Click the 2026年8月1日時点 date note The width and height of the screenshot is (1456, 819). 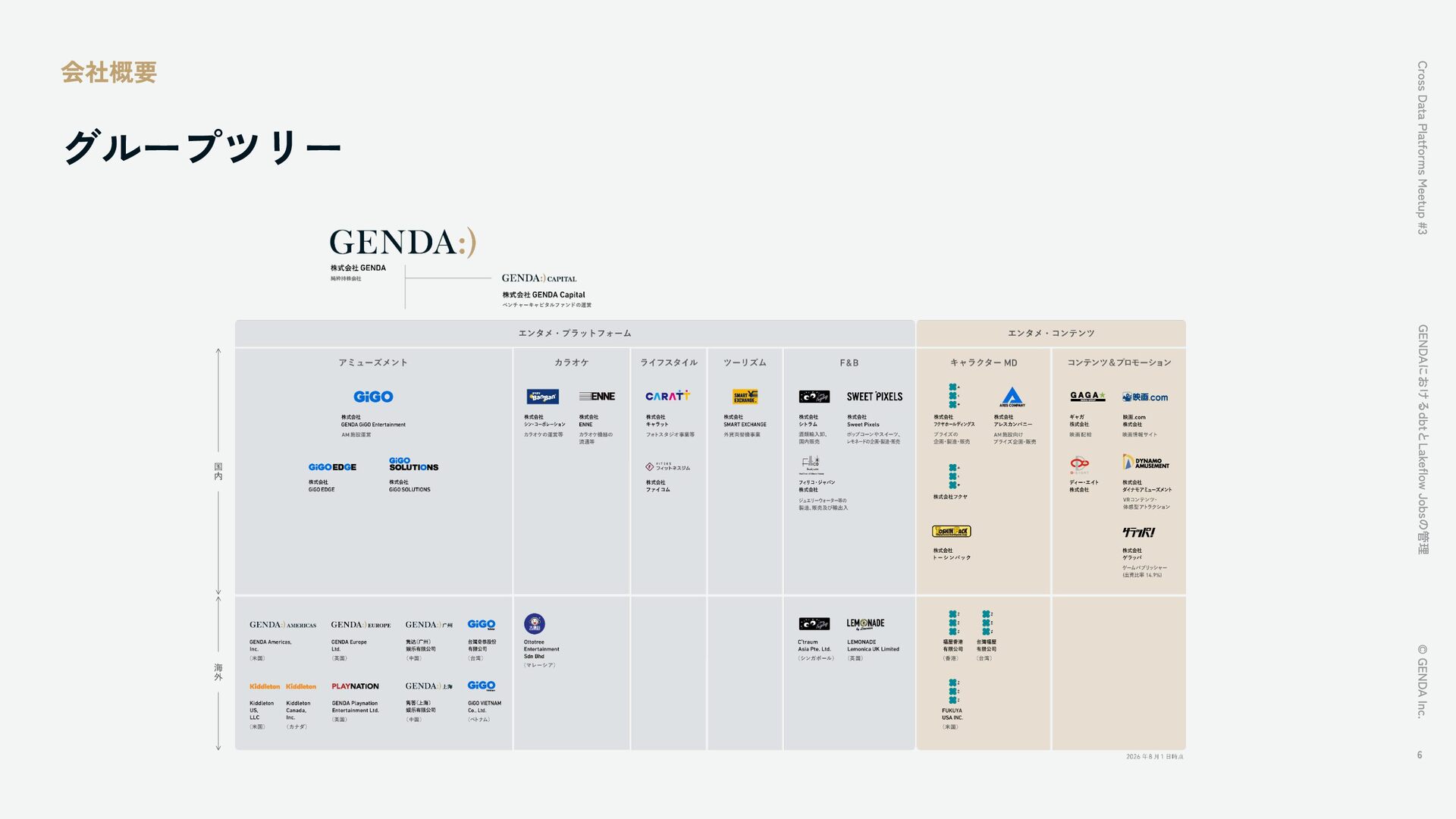(x=1155, y=757)
